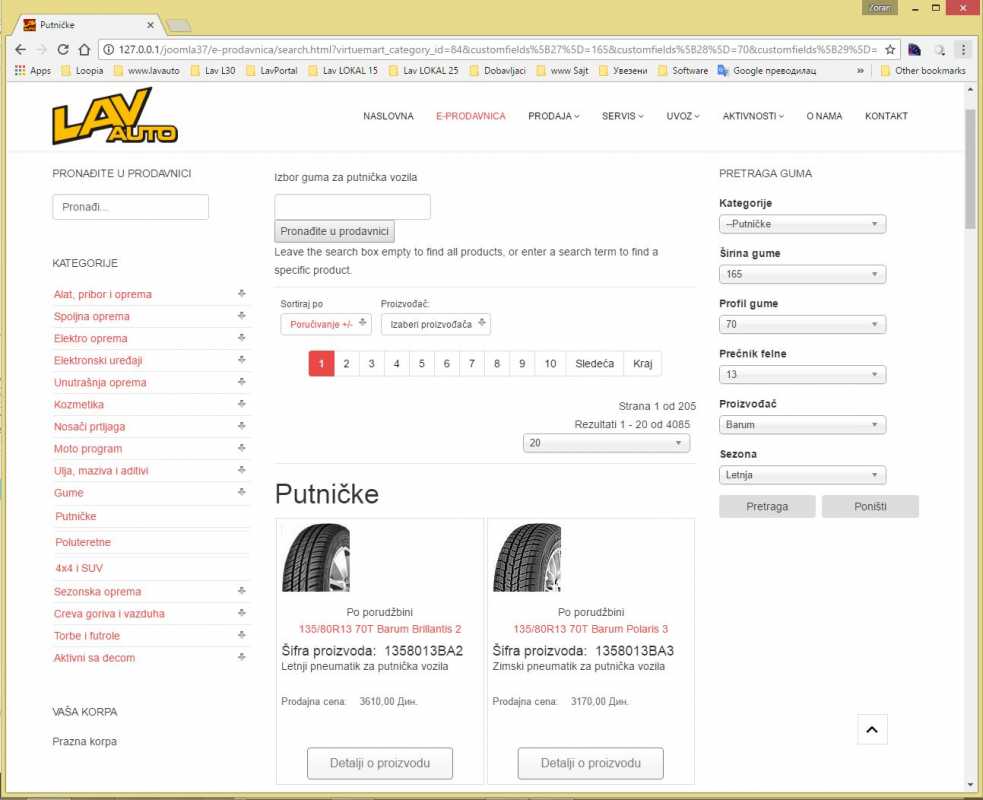This screenshot has width=983, height=800.
Task: Go to the KONTAKT page
Action: point(886,116)
